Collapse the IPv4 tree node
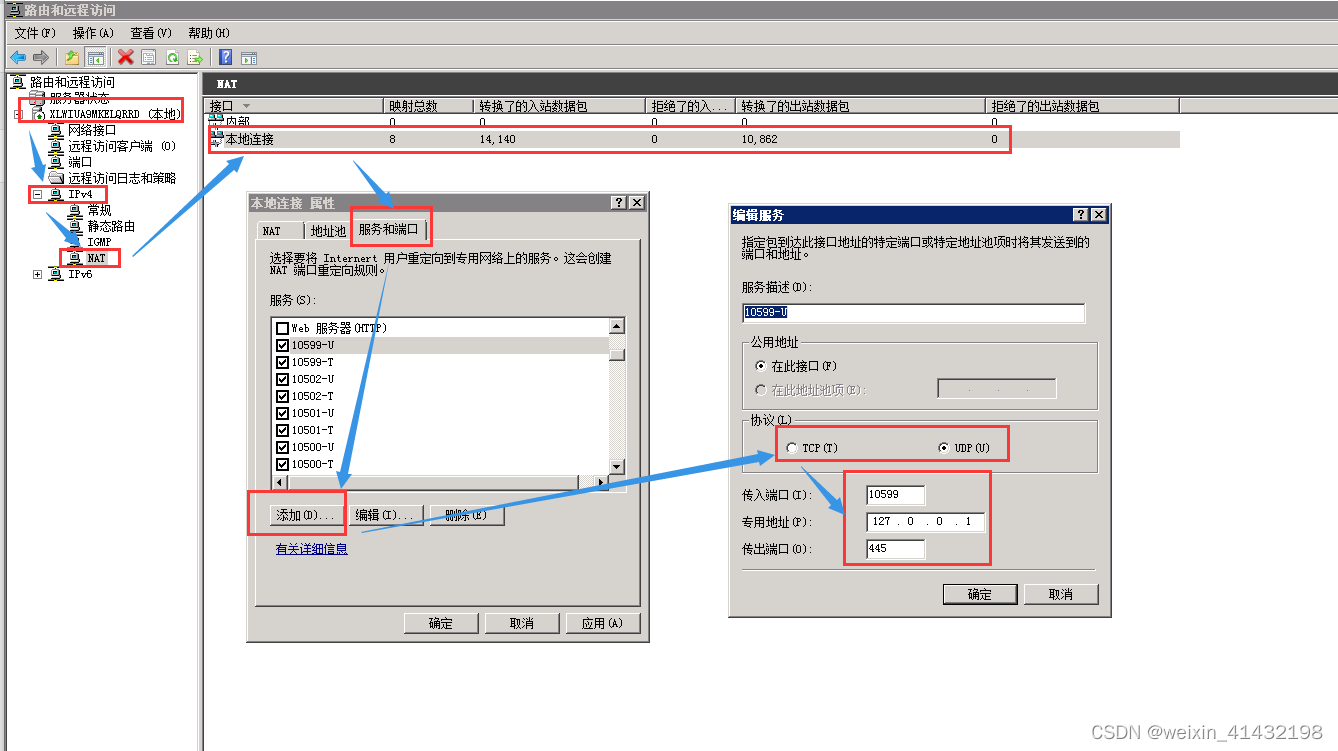The width and height of the screenshot is (1338, 751). click(37, 194)
